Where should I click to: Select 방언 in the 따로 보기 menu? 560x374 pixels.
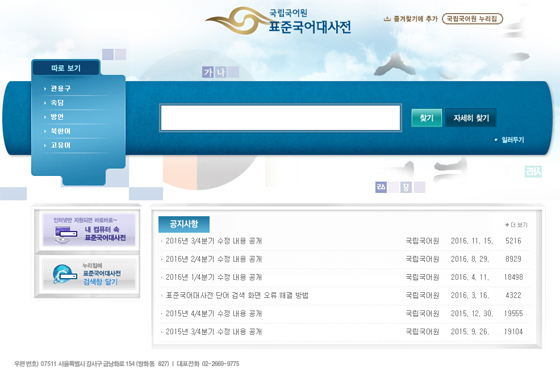57,117
